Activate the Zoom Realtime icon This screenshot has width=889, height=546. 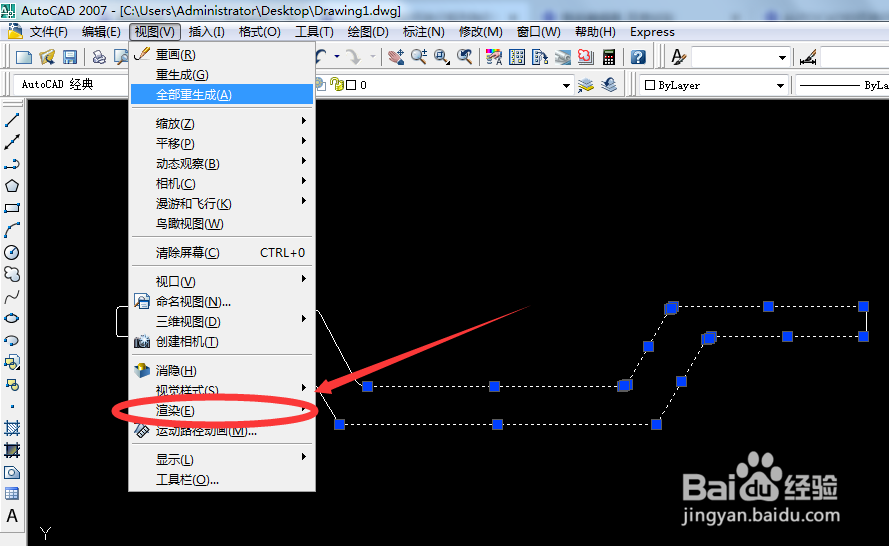(418, 57)
